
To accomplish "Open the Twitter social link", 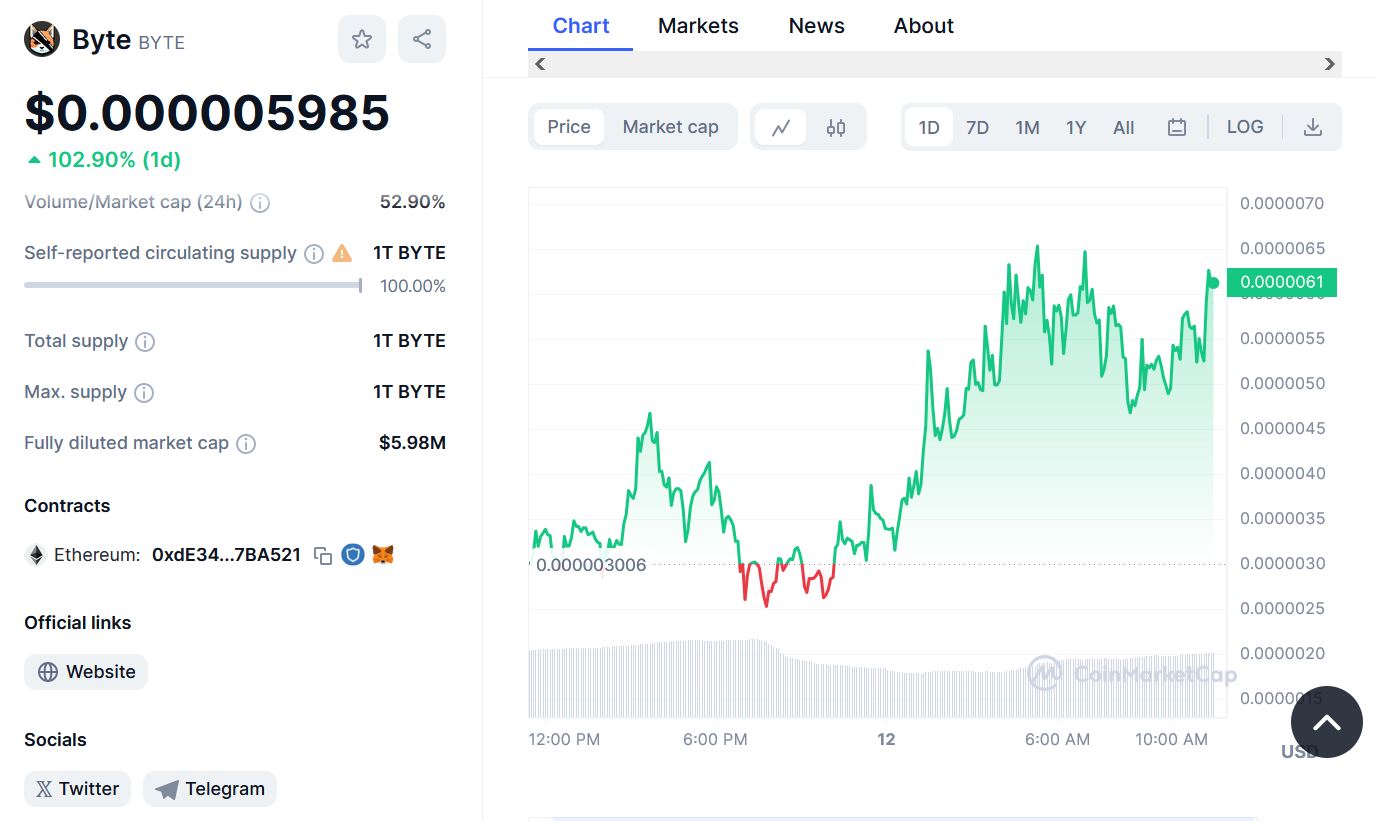I will point(78,789).
